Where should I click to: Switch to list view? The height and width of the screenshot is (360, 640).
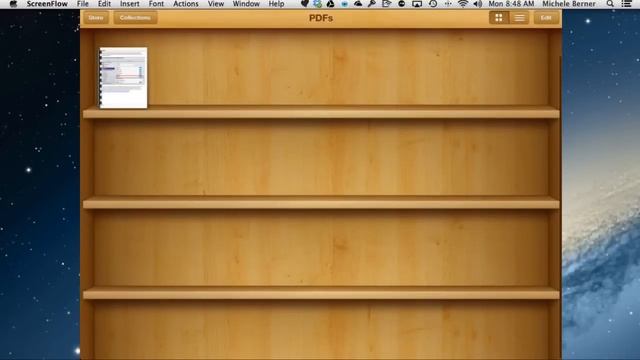(x=519, y=18)
